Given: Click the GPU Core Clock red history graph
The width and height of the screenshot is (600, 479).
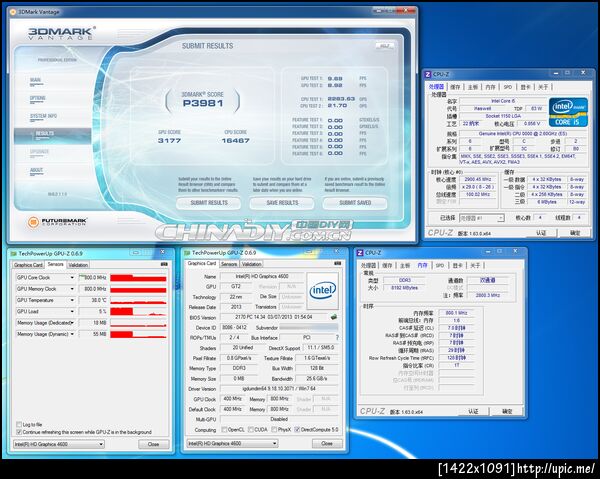Looking at the screenshot, I should [139, 278].
